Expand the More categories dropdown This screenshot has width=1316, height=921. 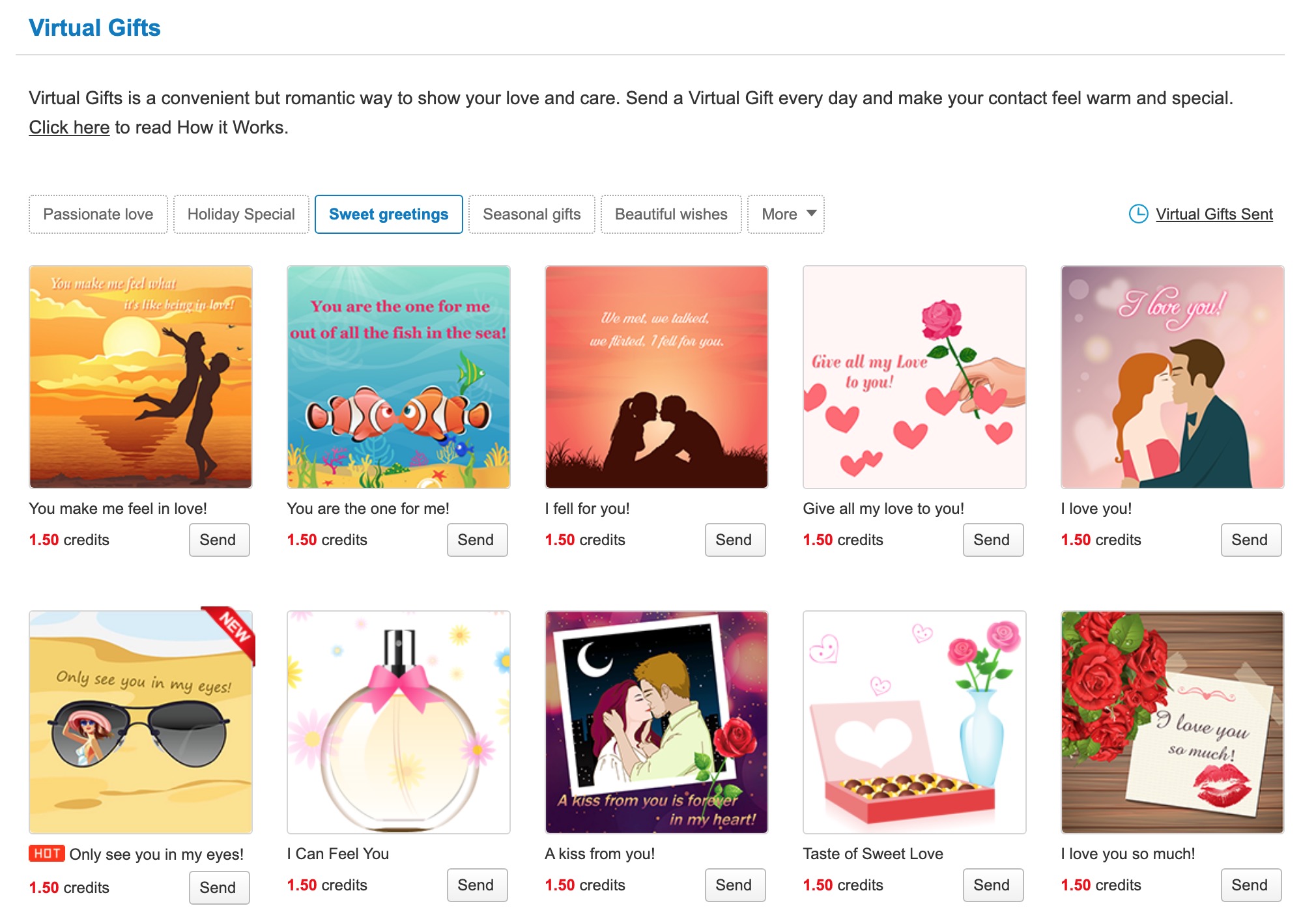tap(786, 214)
